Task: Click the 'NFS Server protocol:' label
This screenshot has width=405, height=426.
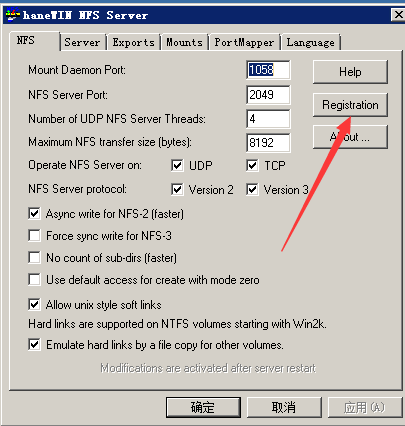Action: 77,189
